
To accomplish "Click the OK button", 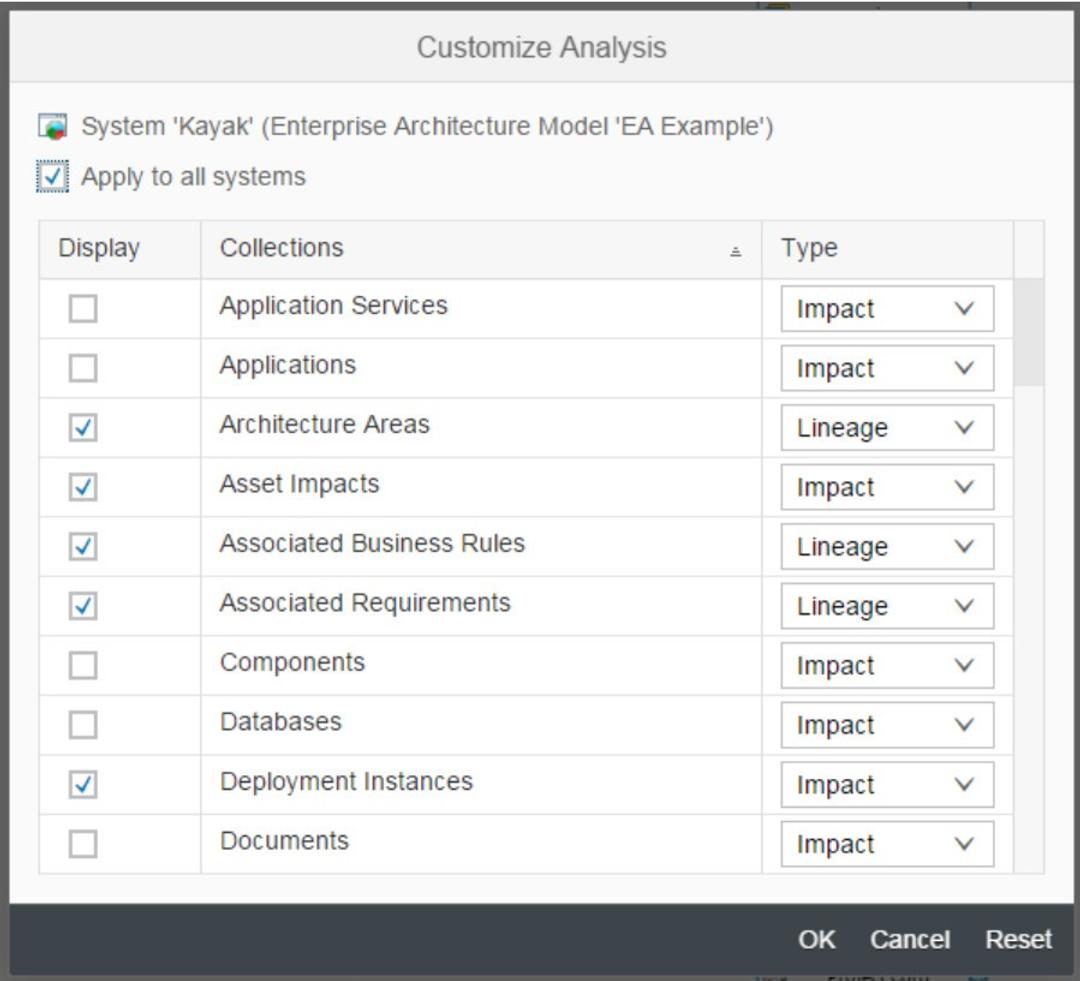I will [816, 939].
